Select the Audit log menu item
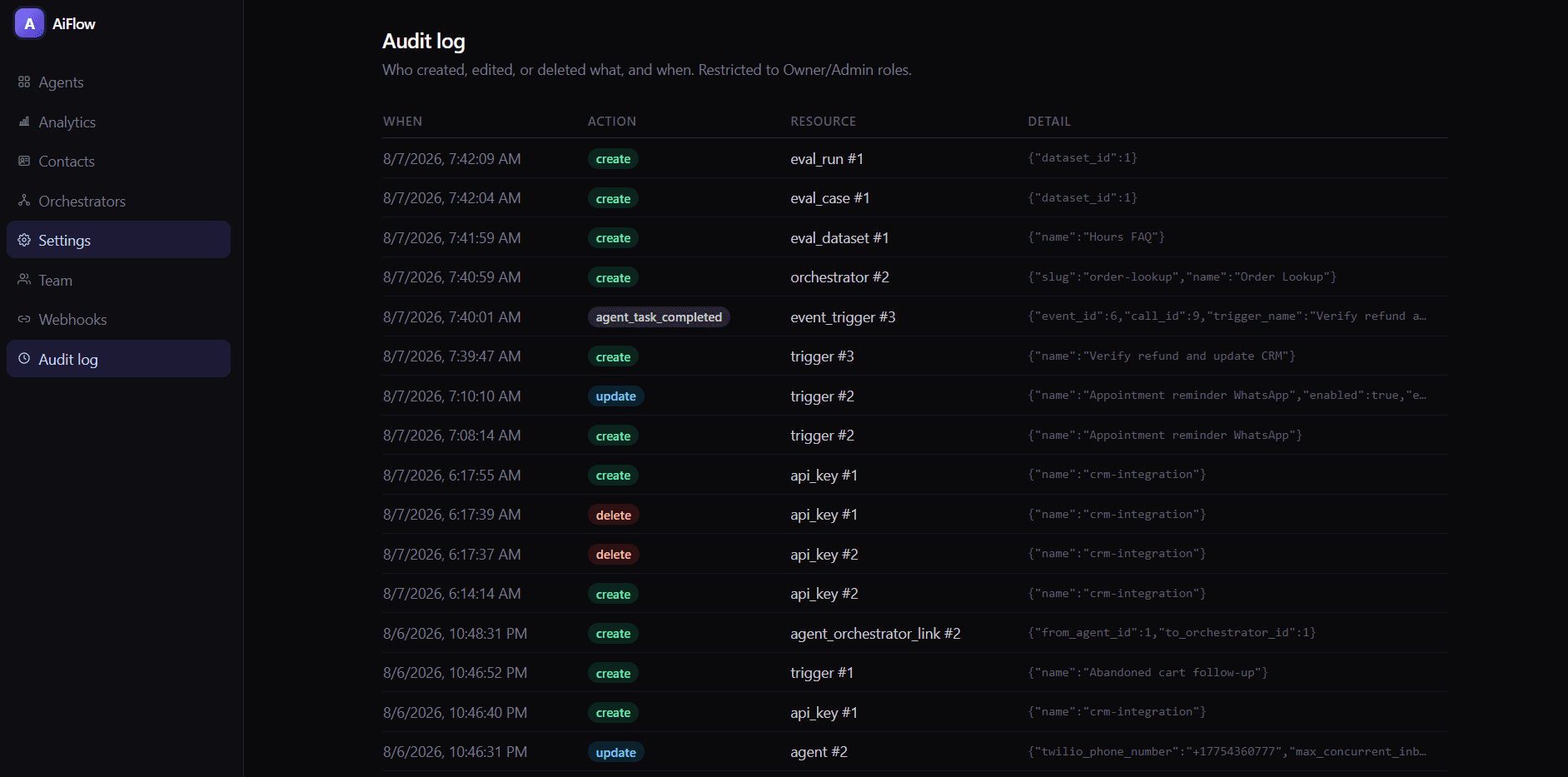Image resolution: width=1568 pixels, height=777 pixels. click(118, 359)
